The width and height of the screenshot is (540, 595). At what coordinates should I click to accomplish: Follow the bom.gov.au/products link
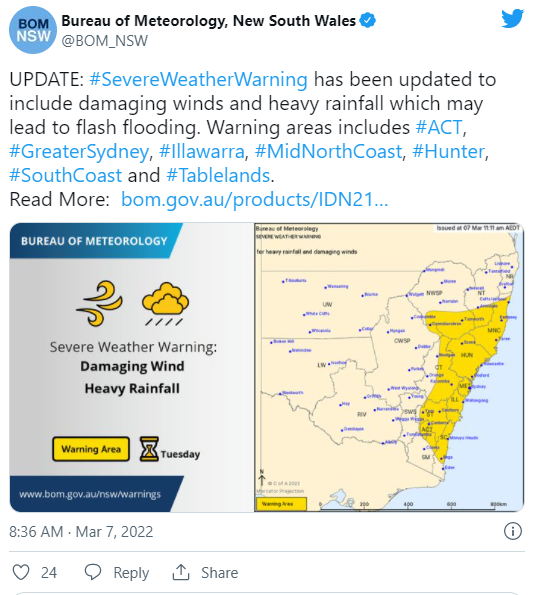tap(254, 200)
